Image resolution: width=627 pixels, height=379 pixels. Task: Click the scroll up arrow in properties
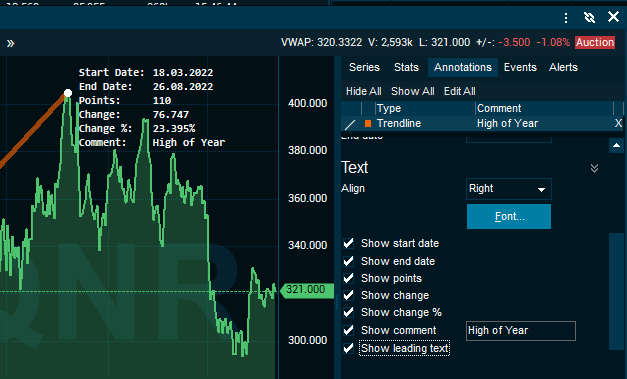click(x=617, y=145)
